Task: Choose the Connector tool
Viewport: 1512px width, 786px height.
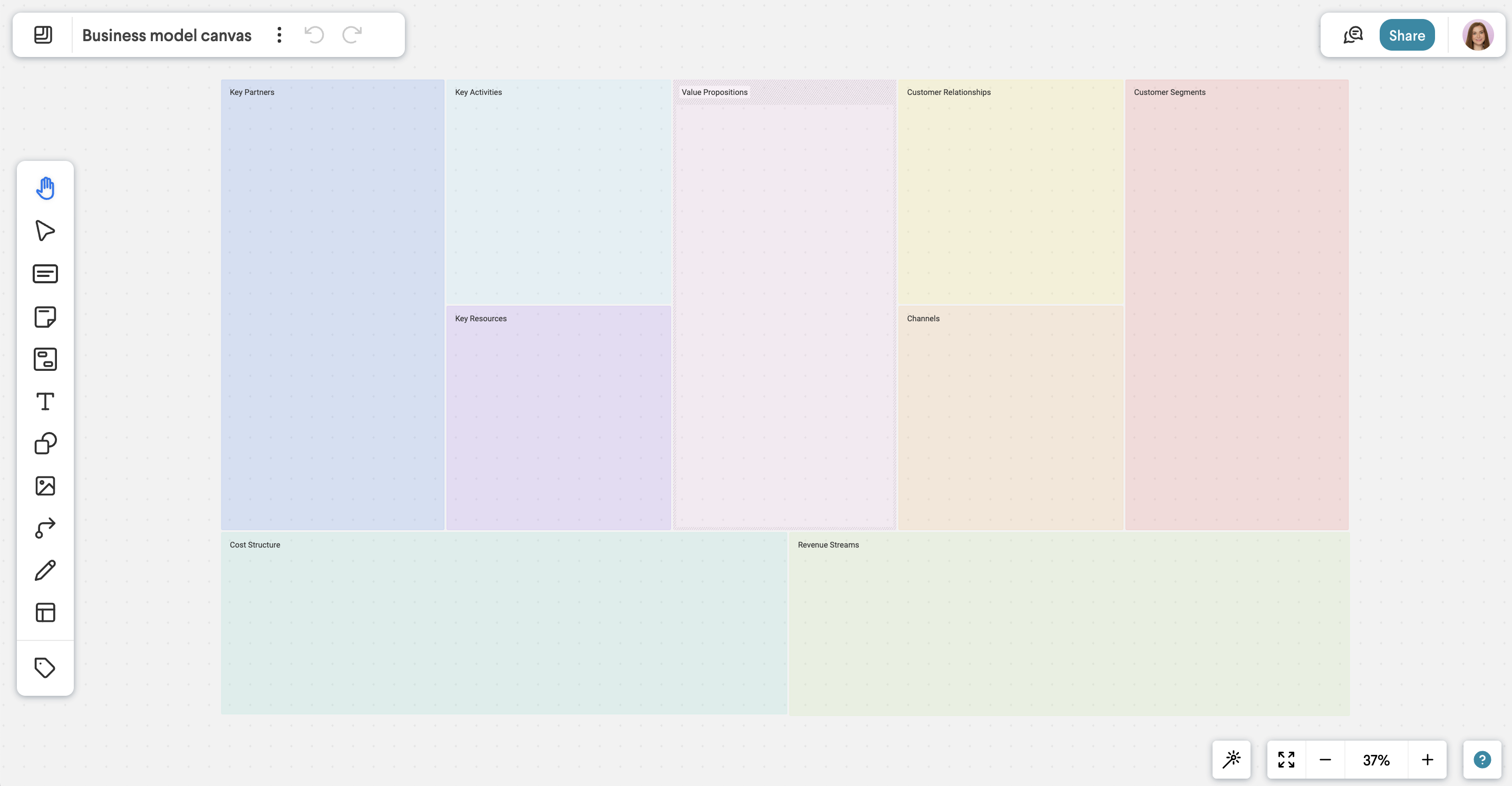Action: [45, 528]
